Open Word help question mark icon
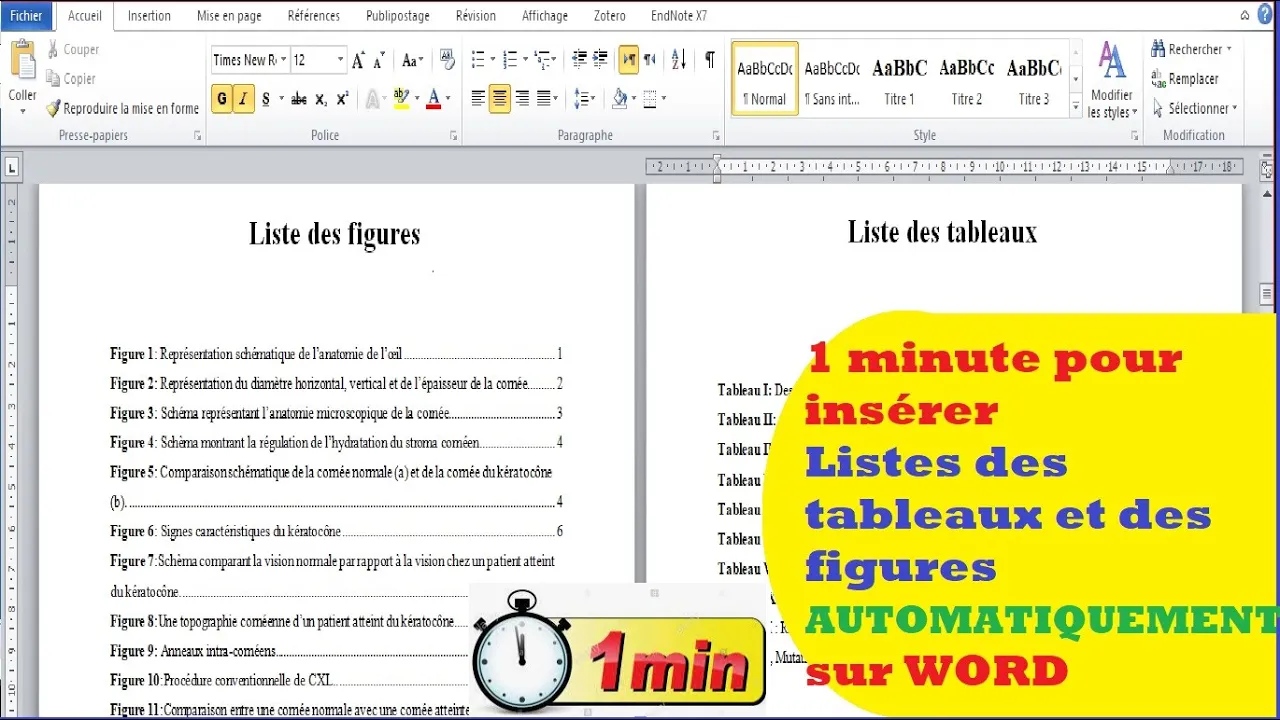Image resolution: width=1280 pixels, height=720 pixels. [1264, 15]
